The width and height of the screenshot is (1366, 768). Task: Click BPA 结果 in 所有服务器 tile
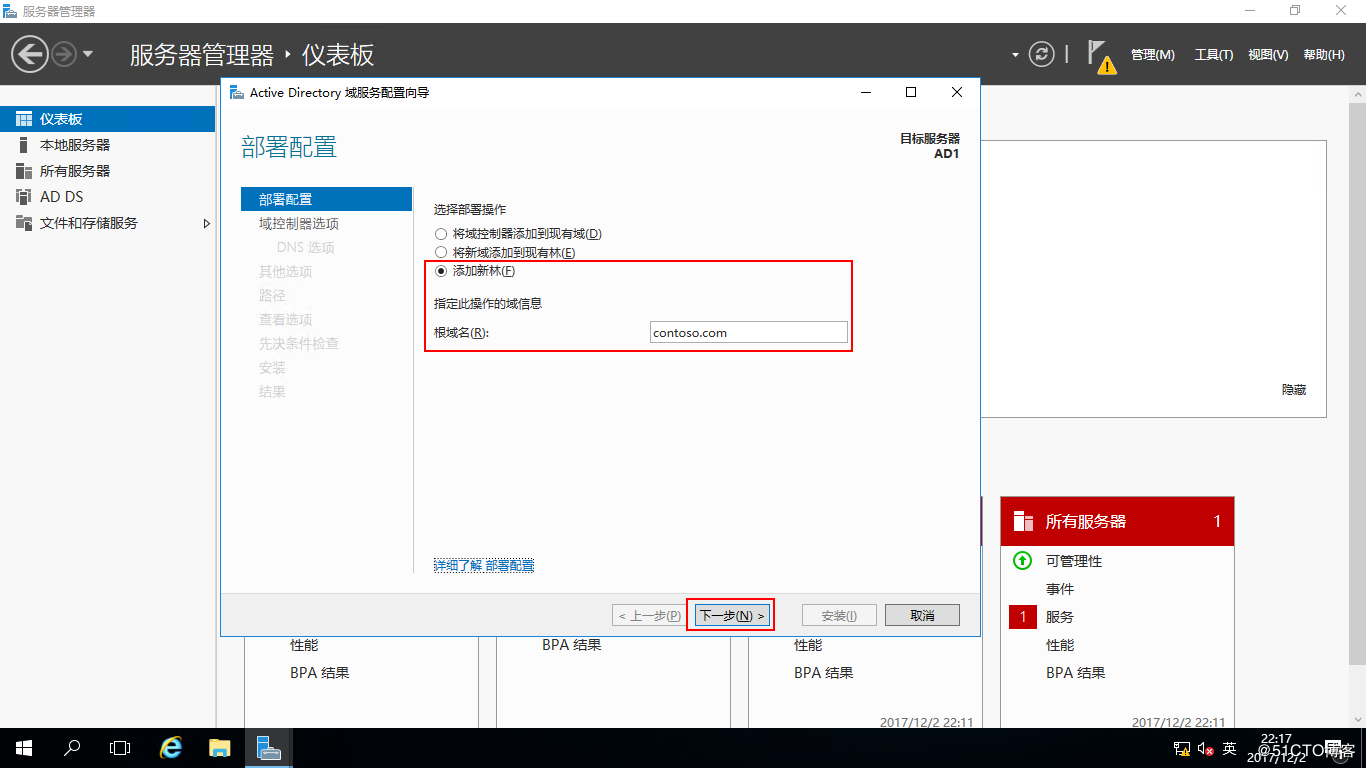tap(1076, 673)
